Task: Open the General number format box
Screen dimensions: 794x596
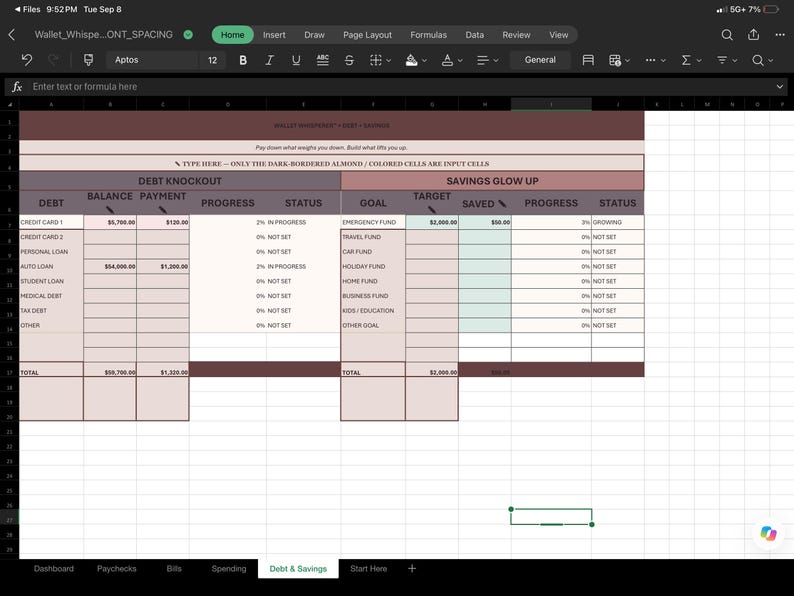Action: (x=540, y=60)
